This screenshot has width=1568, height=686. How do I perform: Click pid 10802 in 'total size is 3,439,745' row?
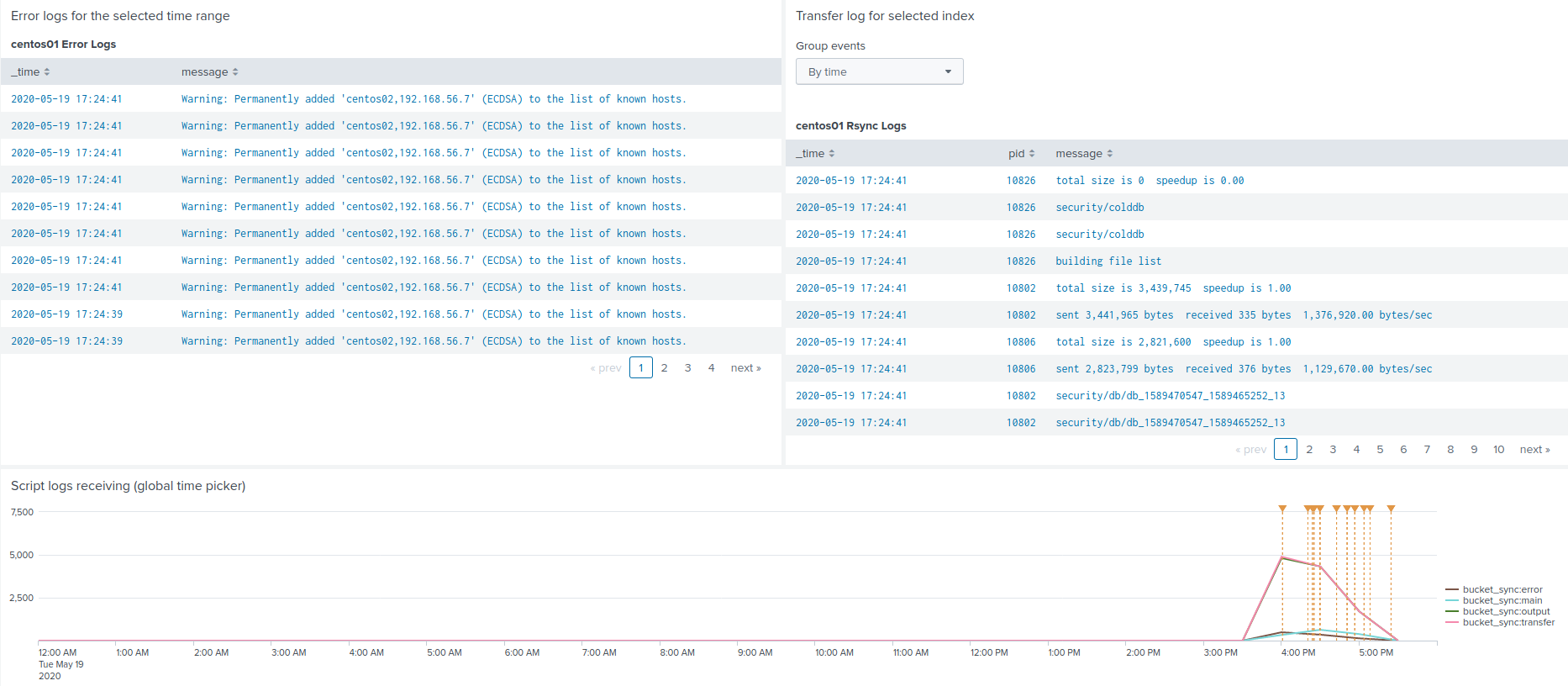(1021, 288)
